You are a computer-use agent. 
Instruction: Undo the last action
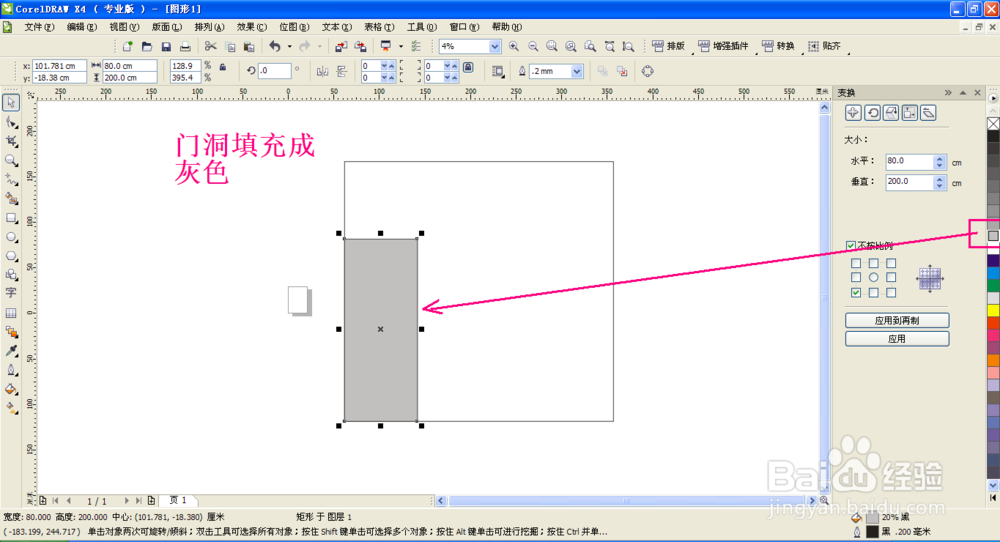[x=275, y=46]
